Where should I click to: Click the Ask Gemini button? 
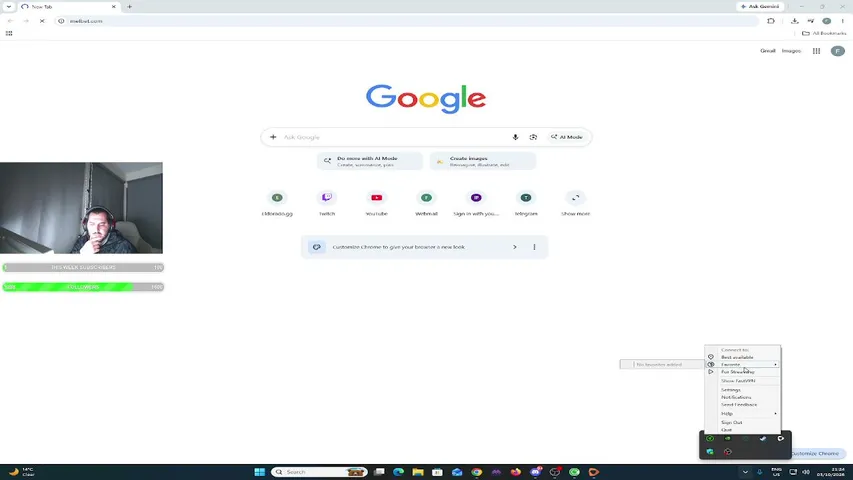coord(760,7)
